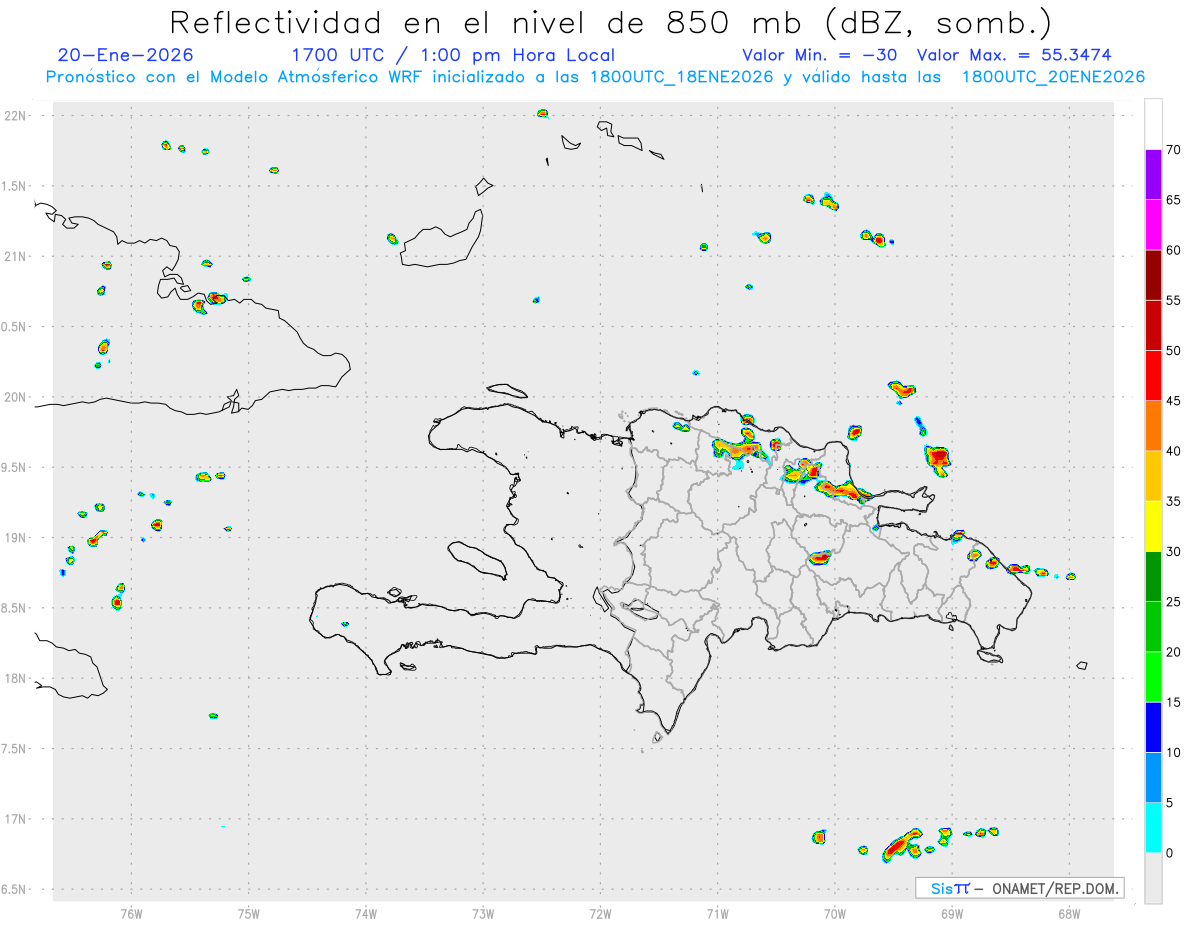Click the colorbar label '15'
This screenshot has height=927, width=1200.
click(x=1173, y=702)
